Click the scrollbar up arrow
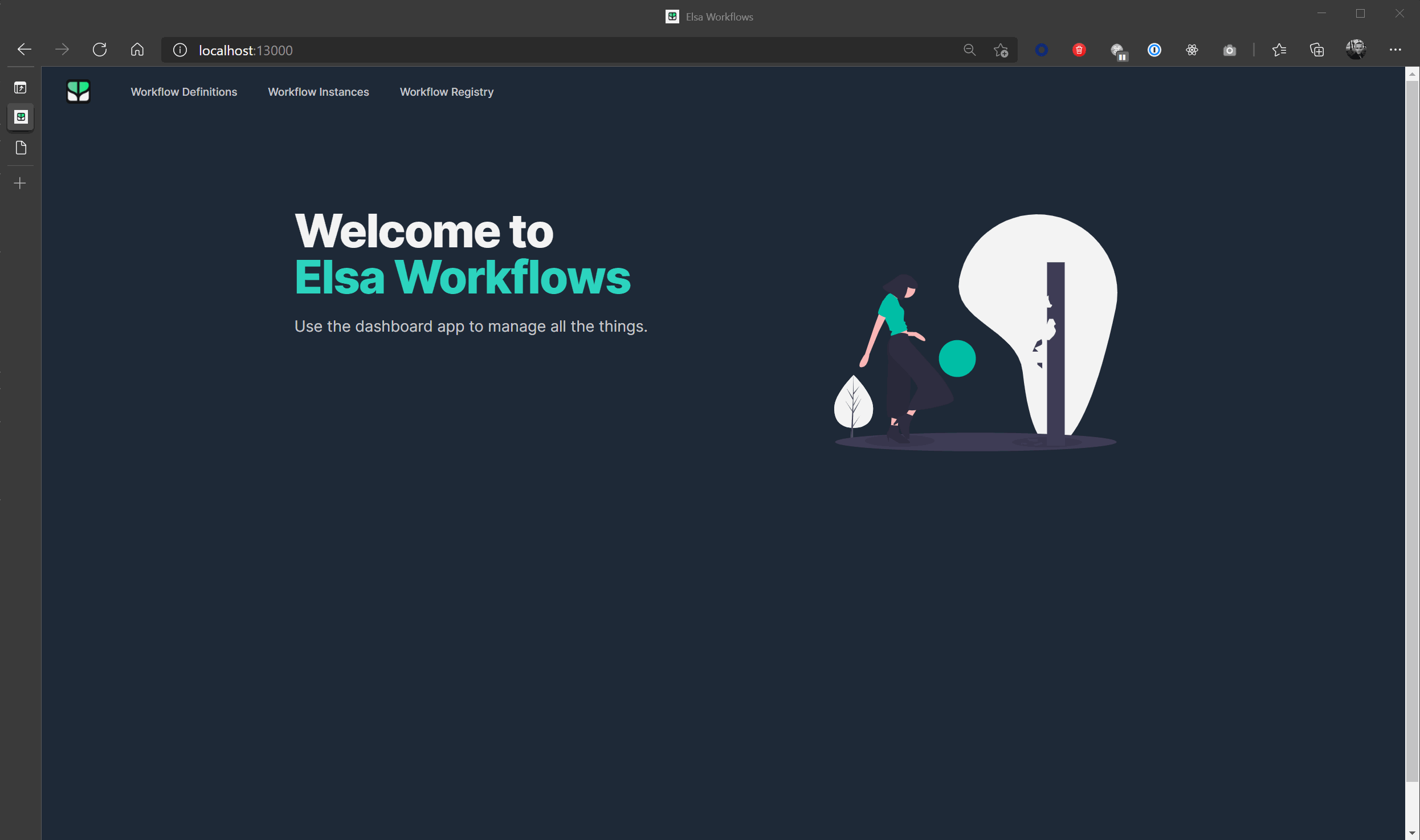 [x=1412, y=74]
